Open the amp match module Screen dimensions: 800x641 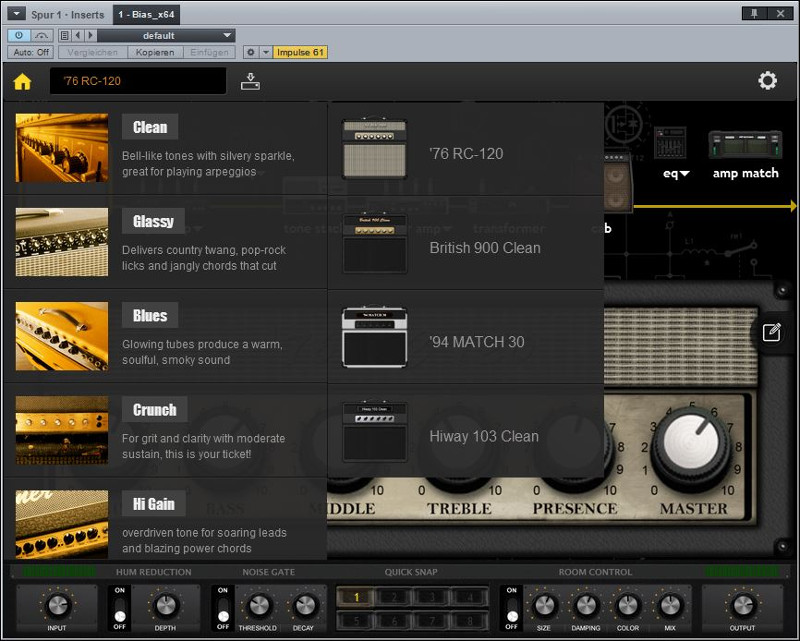pyautogui.click(x=745, y=155)
